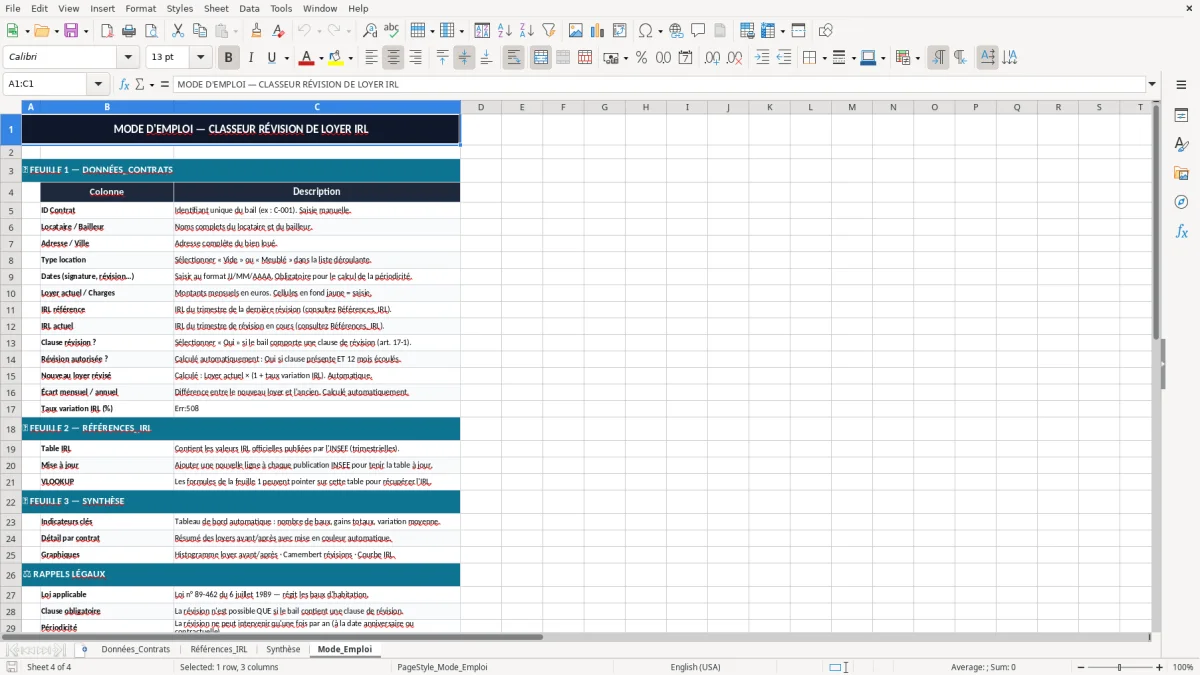Click the Insert Comment icon
Screen dimensions: 1200x675
(x=698, y=31)
